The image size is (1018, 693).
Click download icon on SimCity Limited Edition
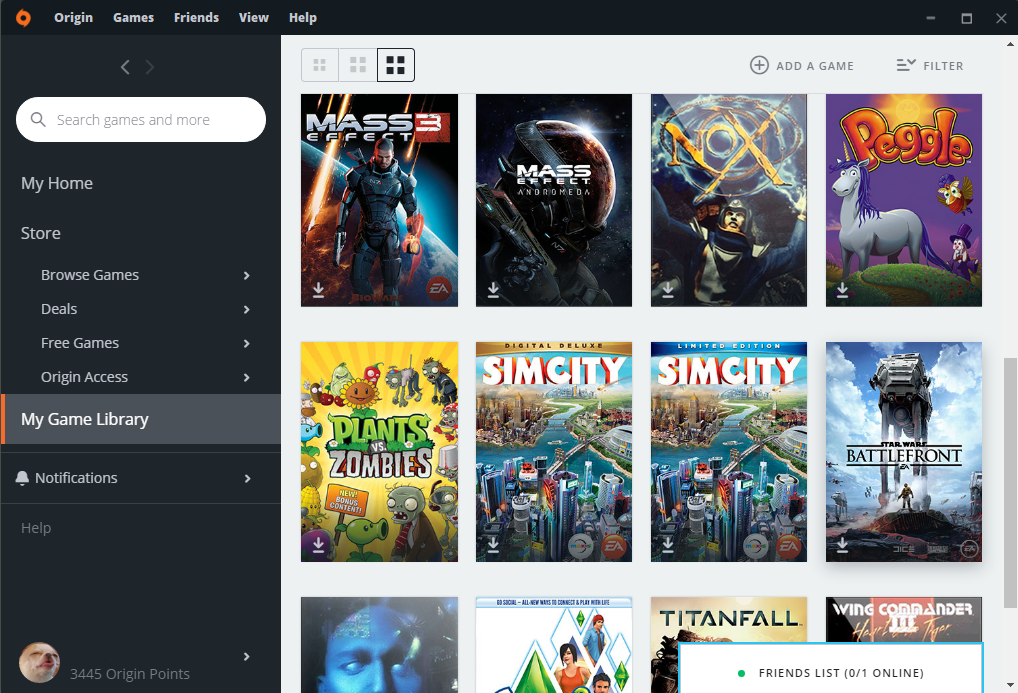pyautogui.click(x=668, y=544)
